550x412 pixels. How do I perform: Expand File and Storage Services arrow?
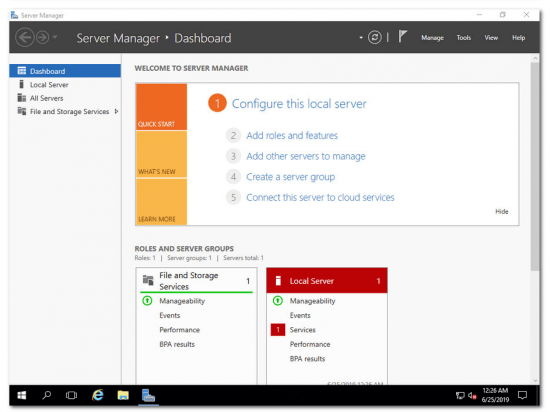click(116, 112)
